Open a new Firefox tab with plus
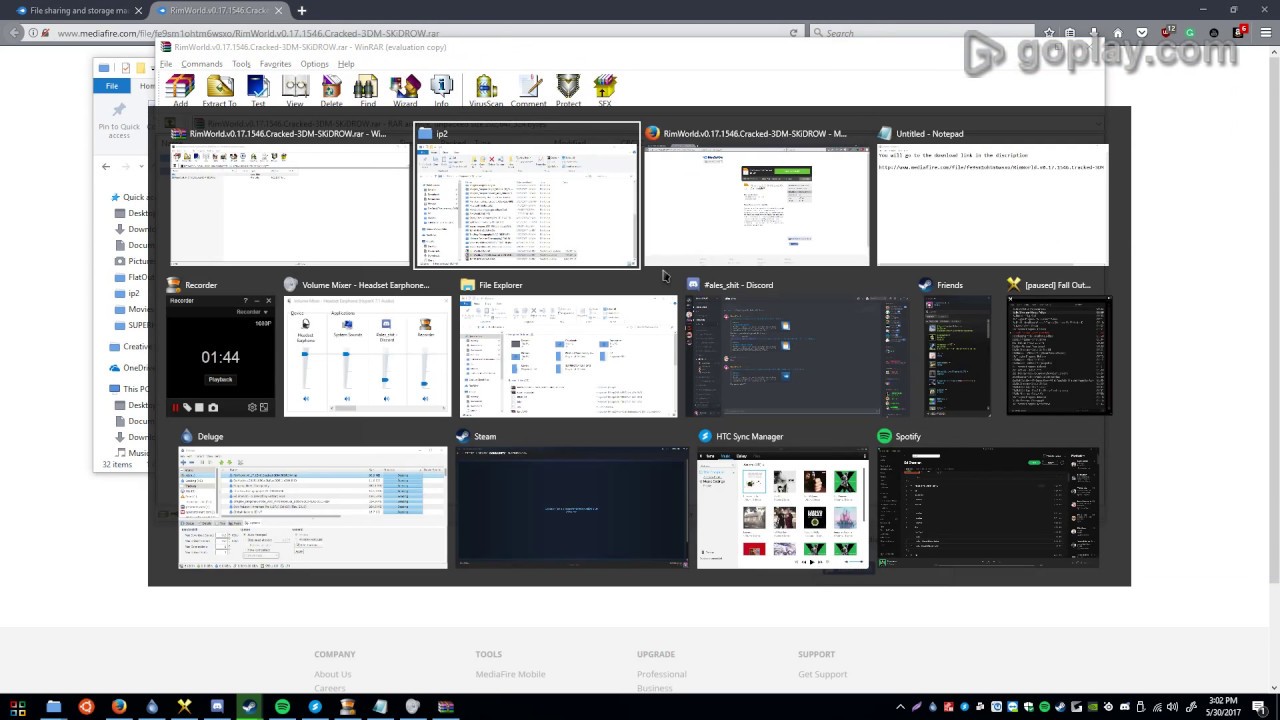The height and width of the screenshot is (720, 1280). pyautogui.click(x=301, y=10)
